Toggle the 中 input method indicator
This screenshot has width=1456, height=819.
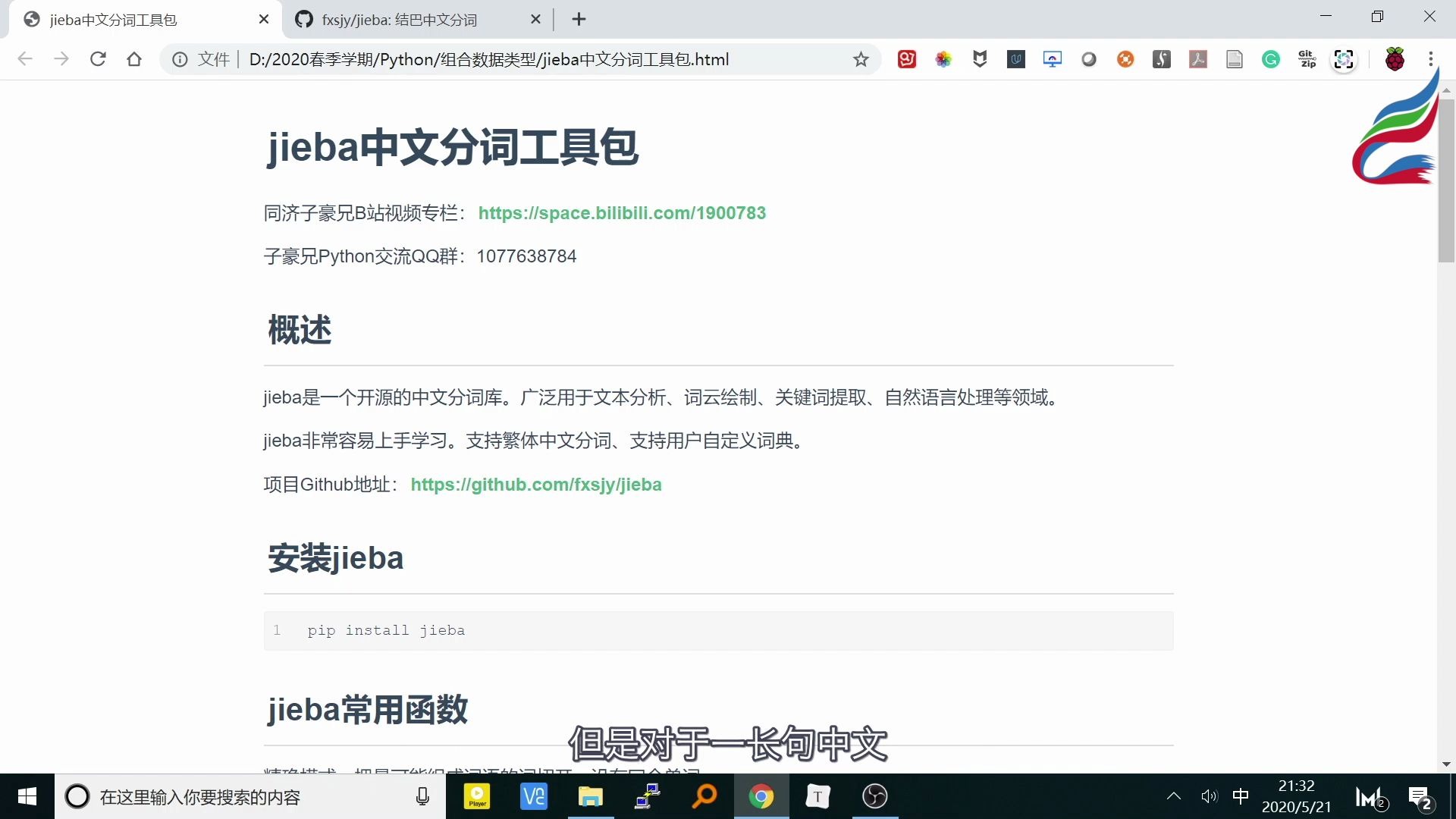point(1241,796)
